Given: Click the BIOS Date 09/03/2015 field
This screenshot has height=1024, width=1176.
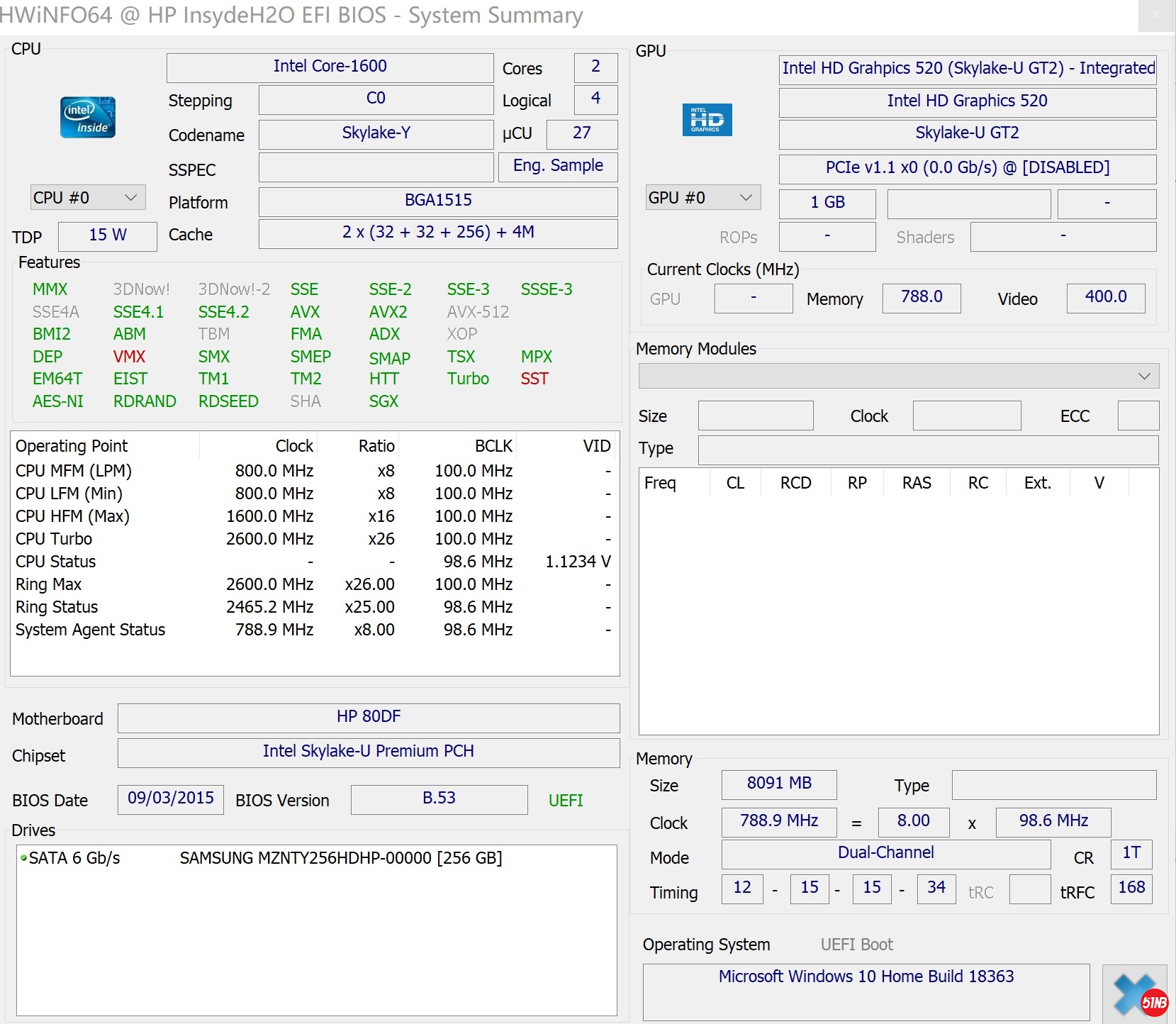Looking at the screenshot, I should pos(170,798).
